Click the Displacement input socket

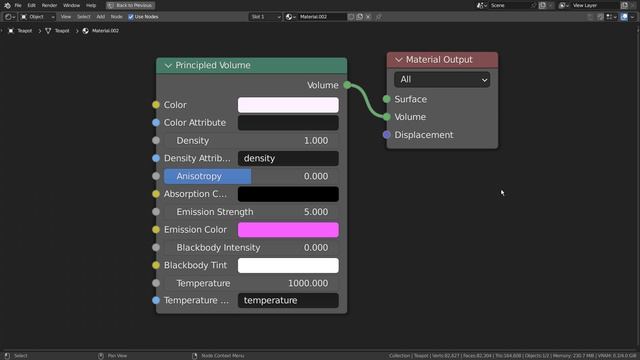click(x=387, y=135)
